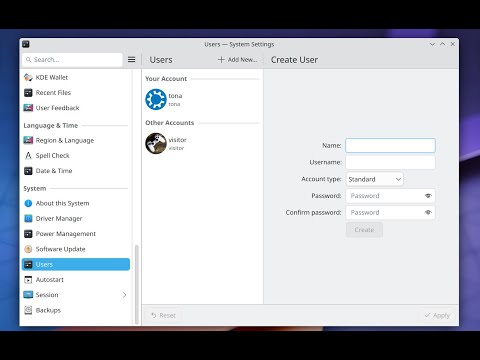Open the Driver Manager page
This screenshot has width=480, height=360.
[x=76, y=219]
